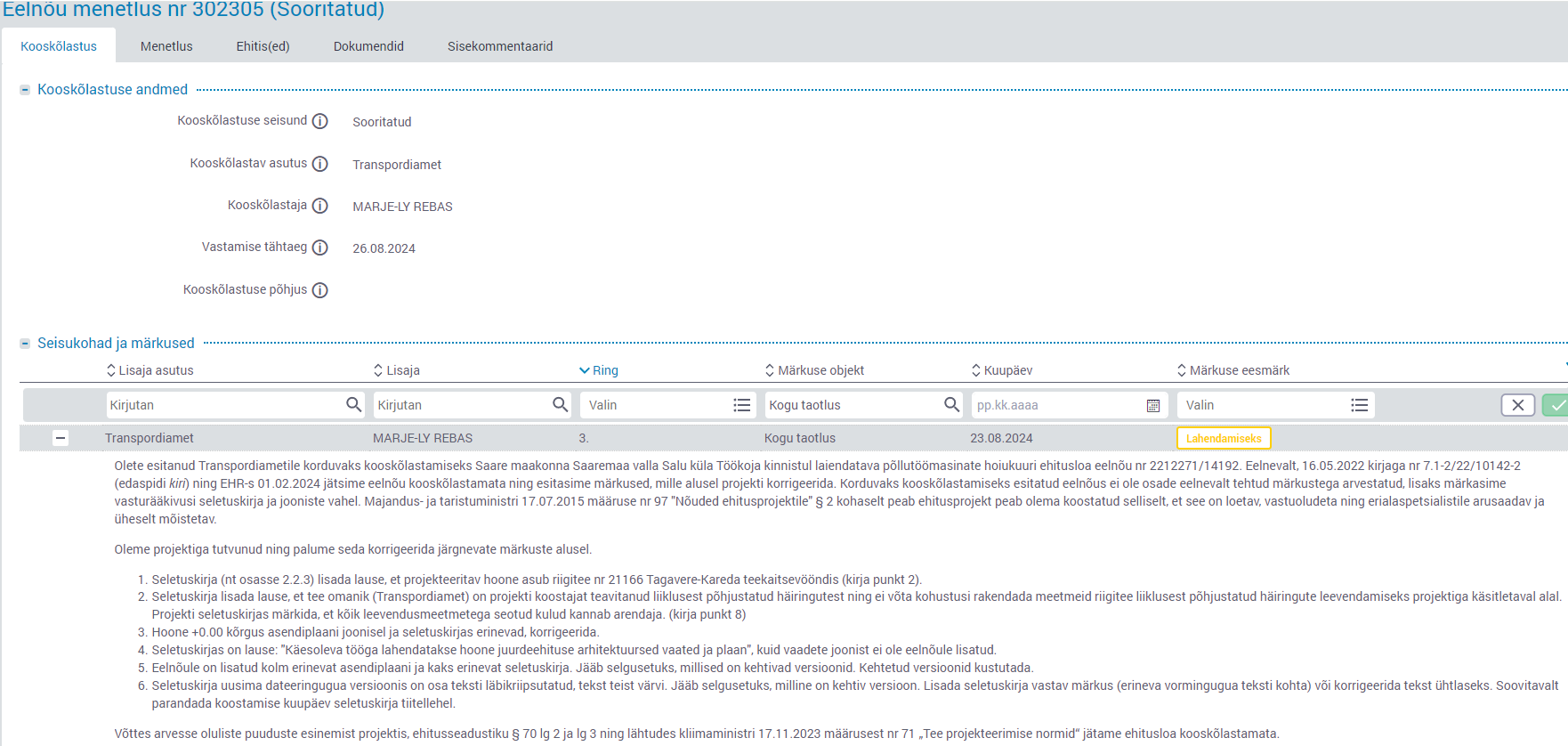Select MARJE-LY REBAS cell in remarks table

point(423,438)
